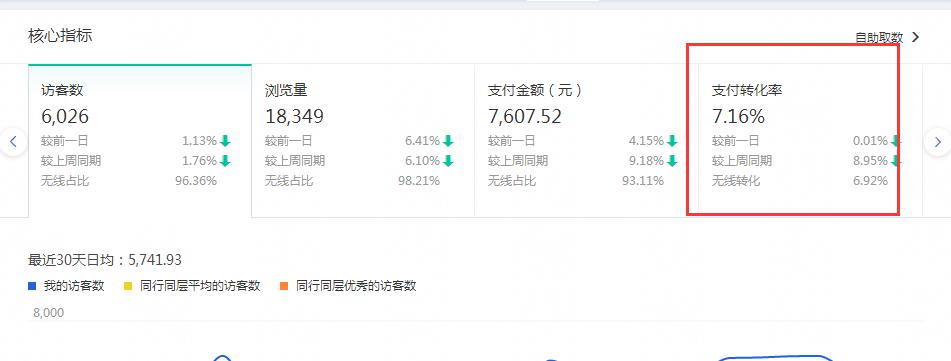Click the 核心指标 section heading
Image resolution: width=951 pixels, height=361 pixels.
(x=60, y=35)
